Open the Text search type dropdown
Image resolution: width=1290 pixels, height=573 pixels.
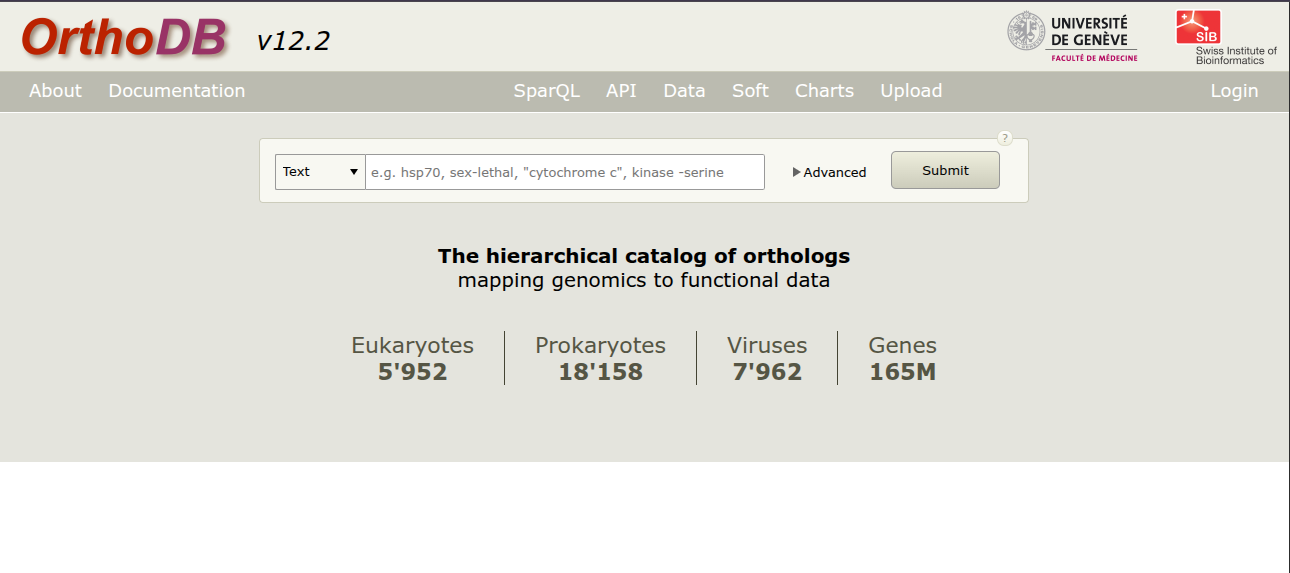click(320, 172)
